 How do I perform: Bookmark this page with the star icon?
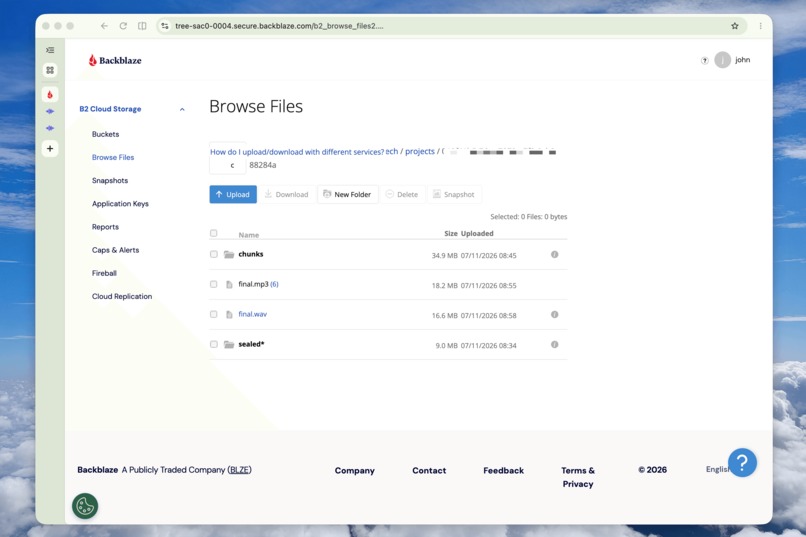(735, 26)
